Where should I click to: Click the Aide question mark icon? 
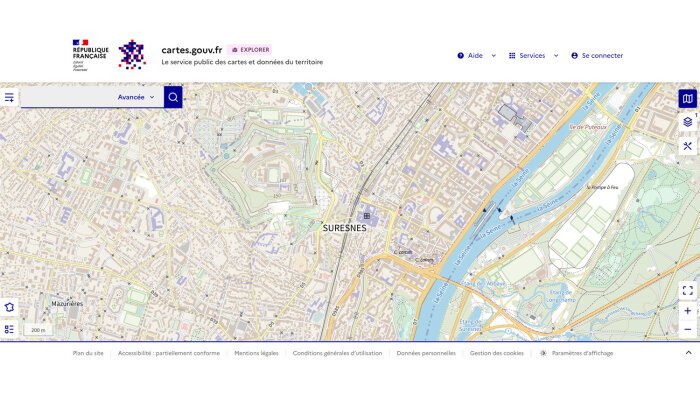[x=461, y=56]
